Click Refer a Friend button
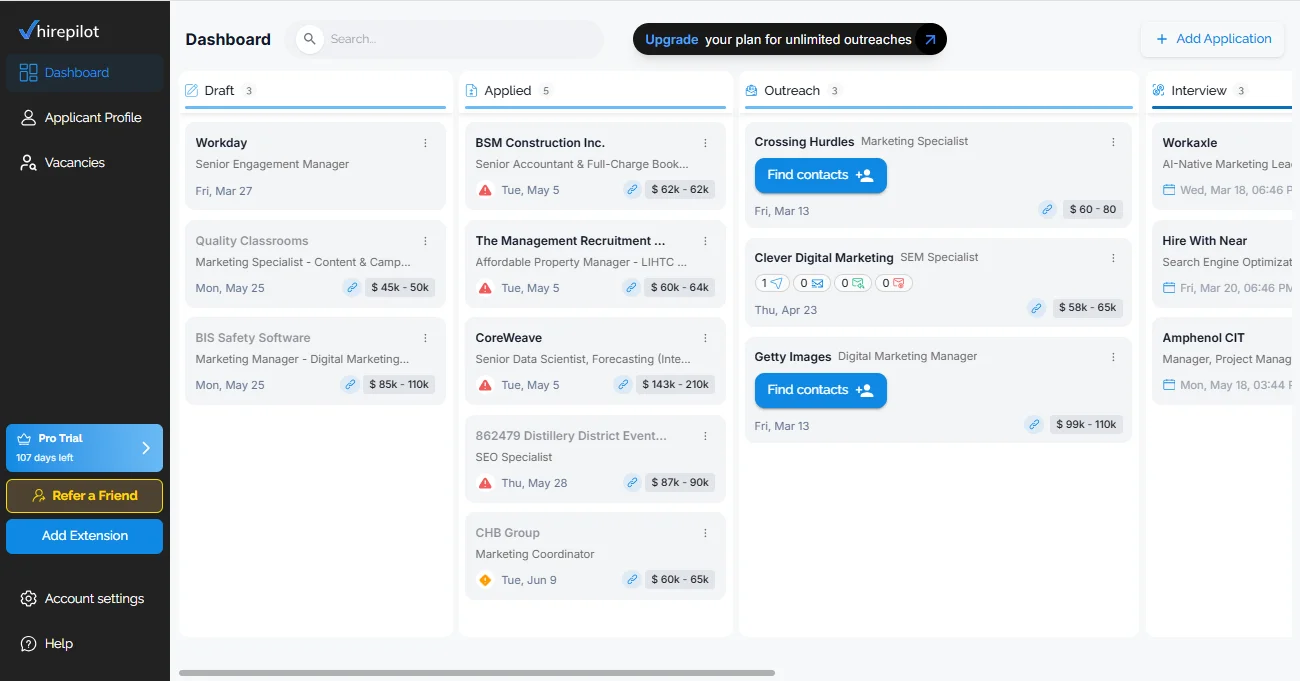1300x681 pixels. (x=84, y=496)
